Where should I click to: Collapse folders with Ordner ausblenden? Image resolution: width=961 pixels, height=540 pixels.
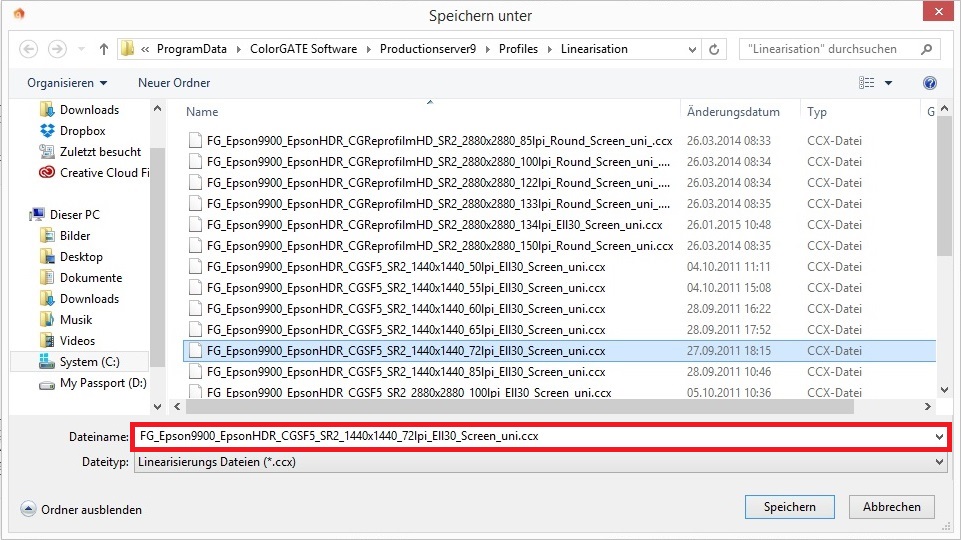pyautogui.click(x=81, y=510)
